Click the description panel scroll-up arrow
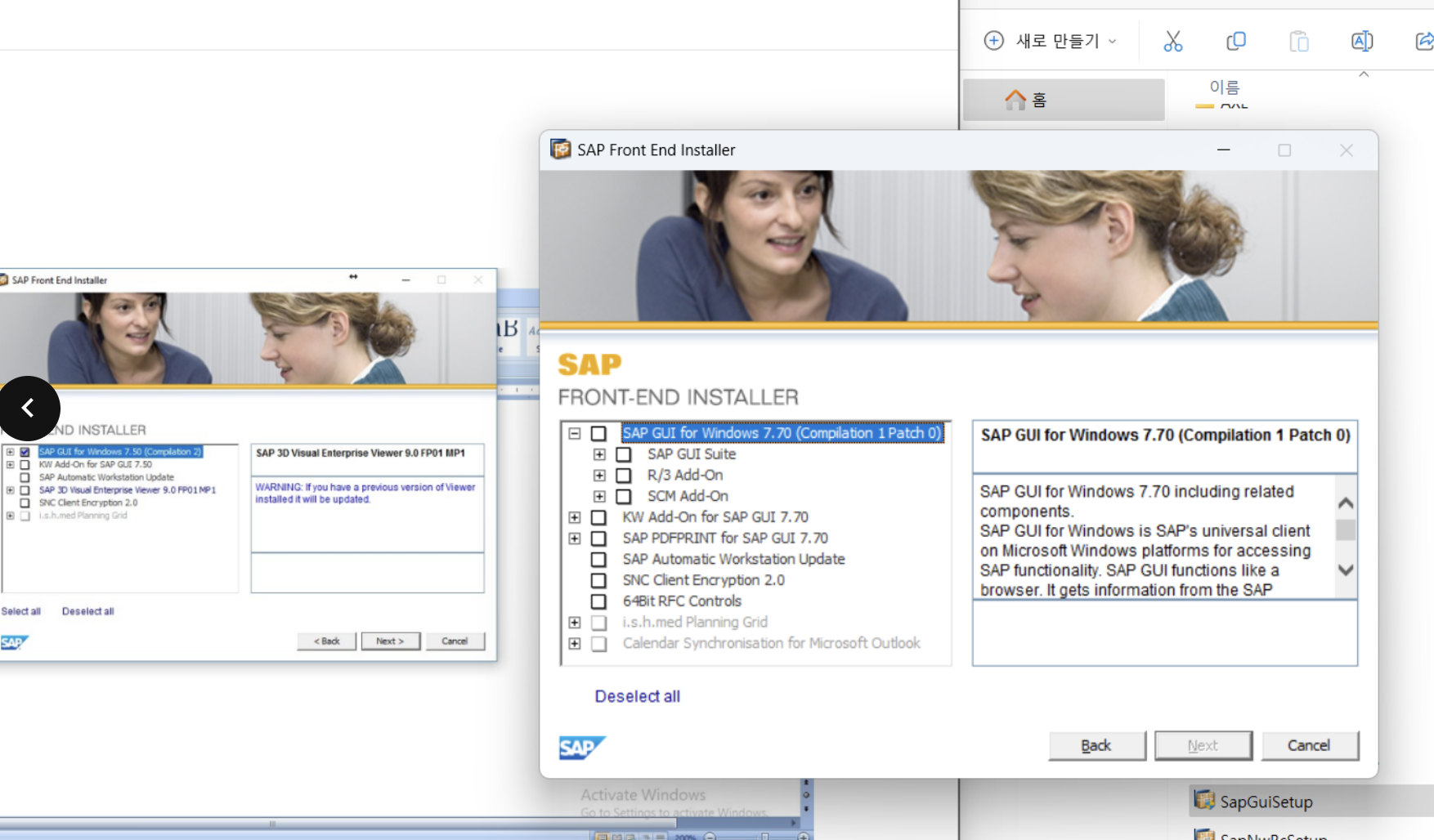 [x=1346, y=503]
